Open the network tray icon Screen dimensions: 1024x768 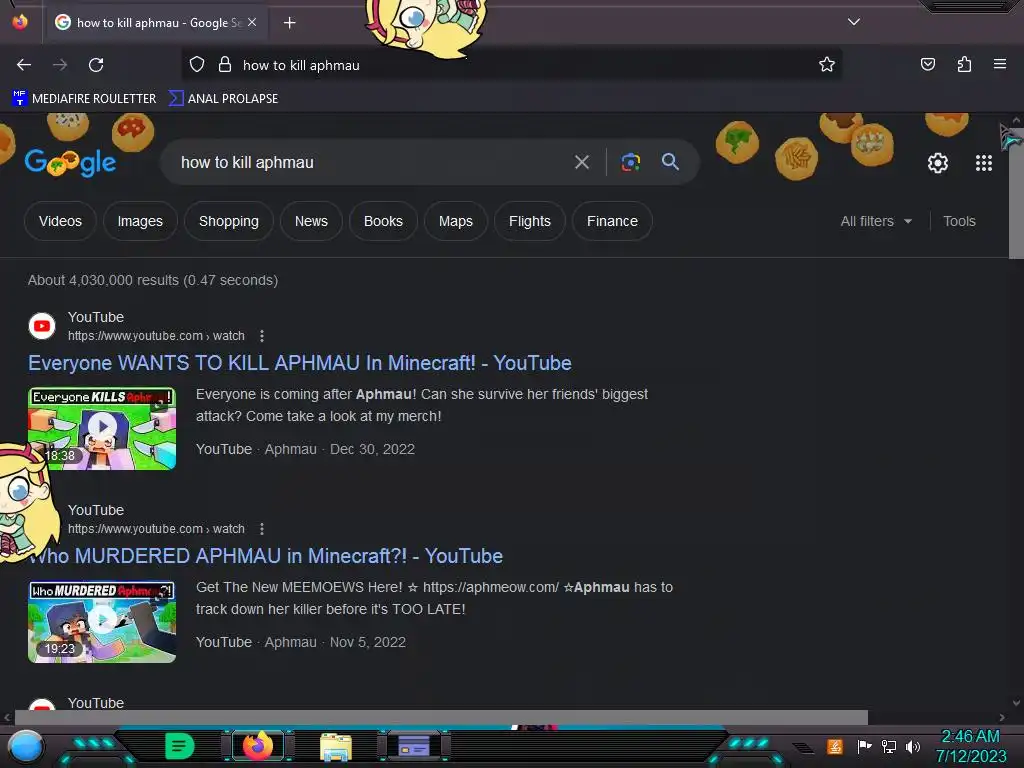pyautogui.click(x=889, y=746)
